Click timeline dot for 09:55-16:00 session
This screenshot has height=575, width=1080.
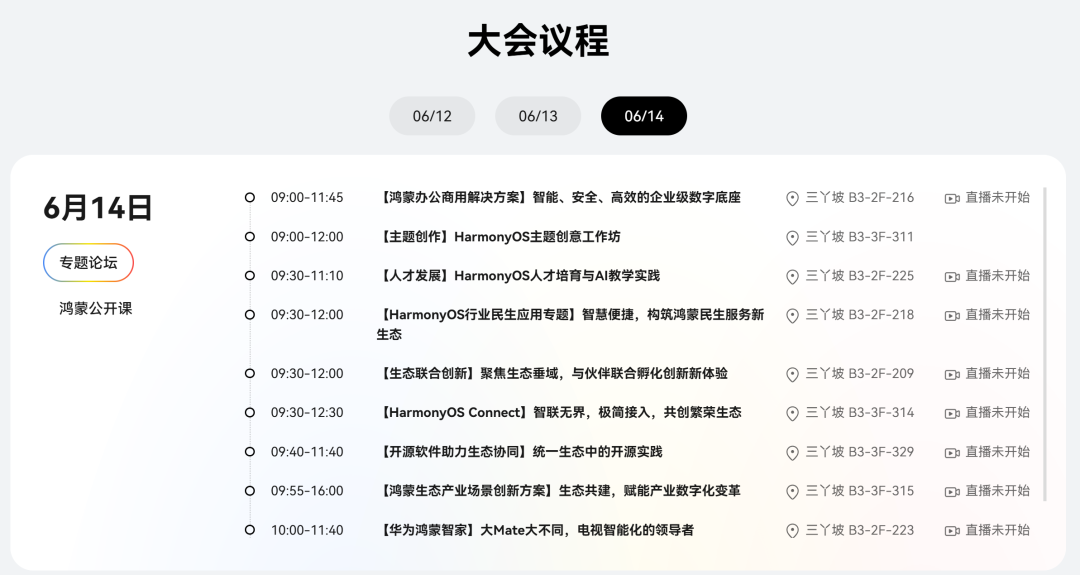tap(250, 491)
